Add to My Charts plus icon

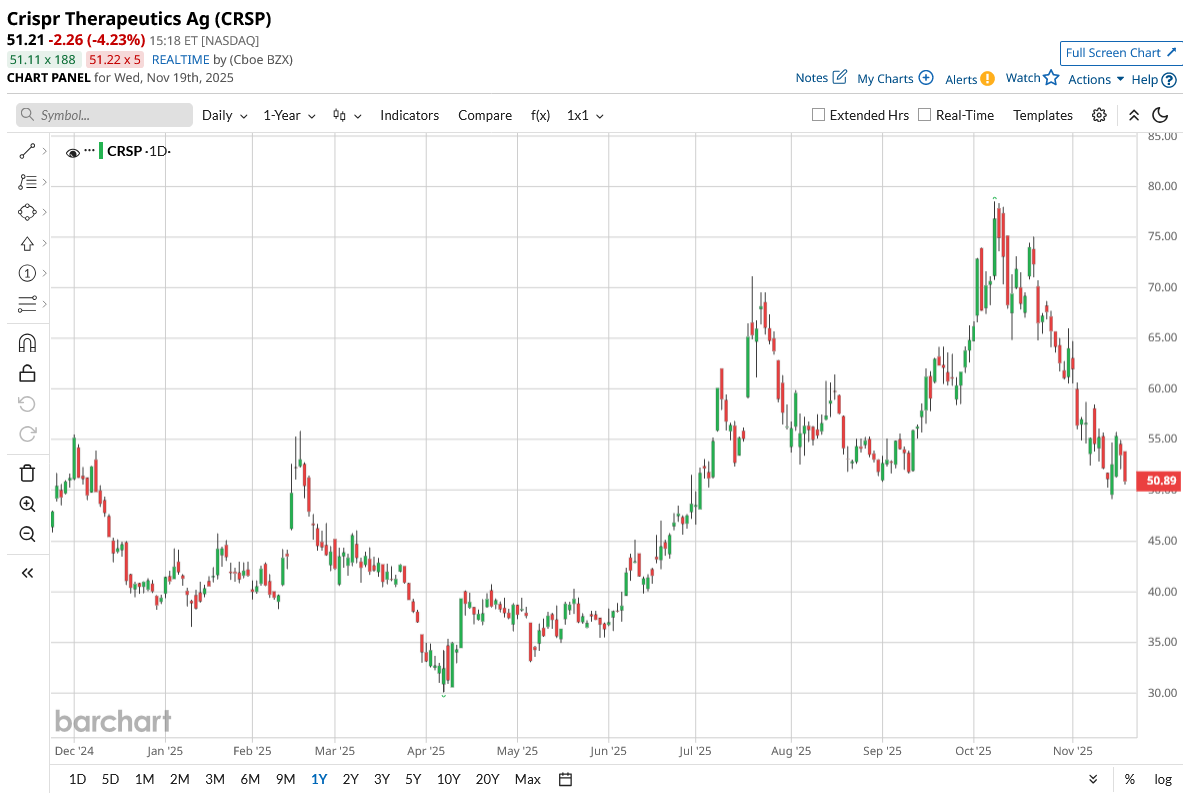click(926, 78)
